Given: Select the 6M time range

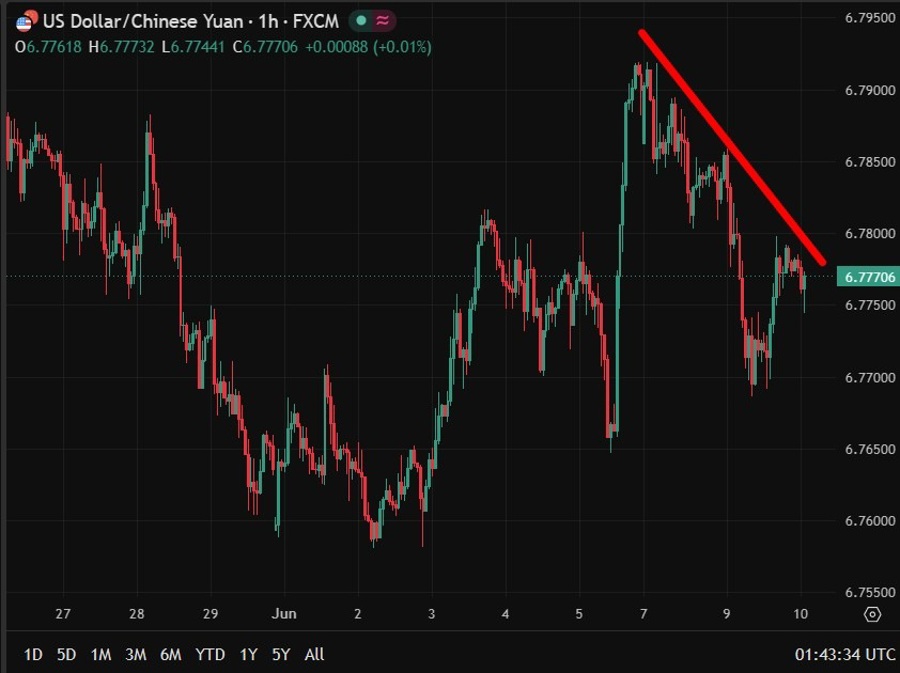Looking at the screenshot, I should click(170, 654).
